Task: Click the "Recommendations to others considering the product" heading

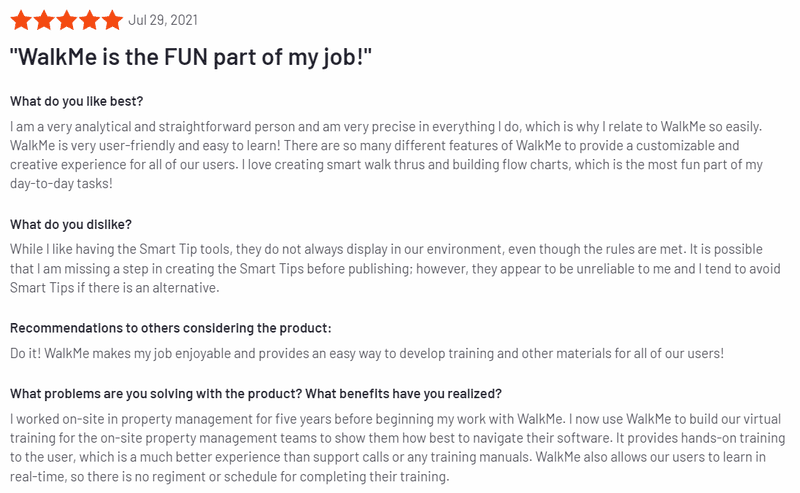Action: pos(170,328)
